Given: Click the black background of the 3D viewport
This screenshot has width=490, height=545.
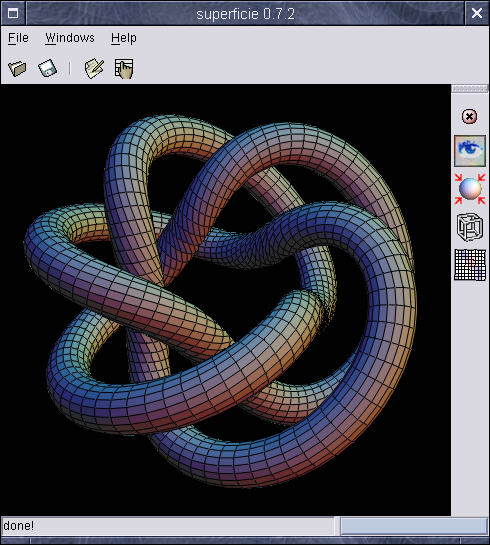Looking at the screenshot, I should tap(52, 139).
